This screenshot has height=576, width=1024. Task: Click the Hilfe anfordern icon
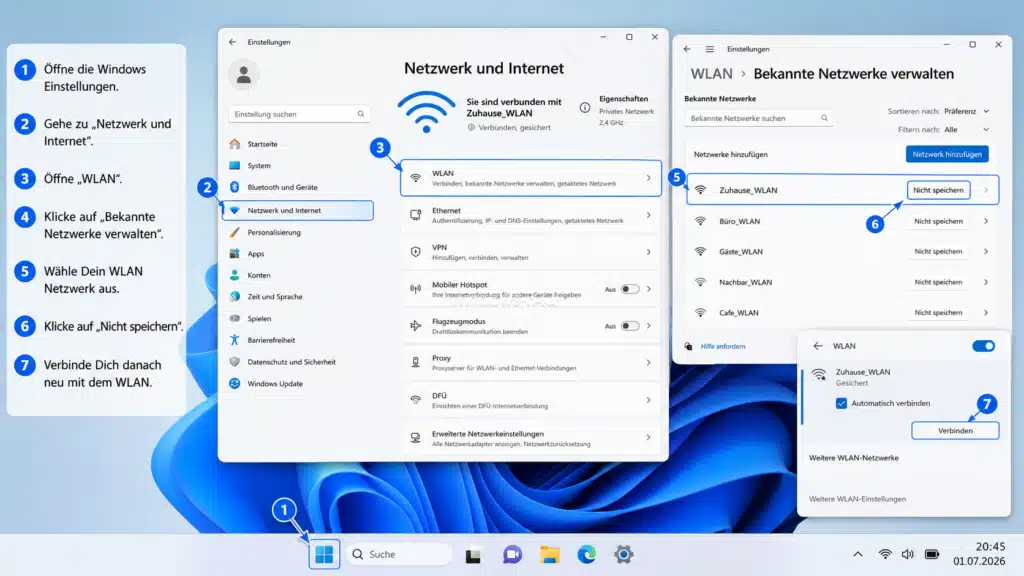[688, 346]
